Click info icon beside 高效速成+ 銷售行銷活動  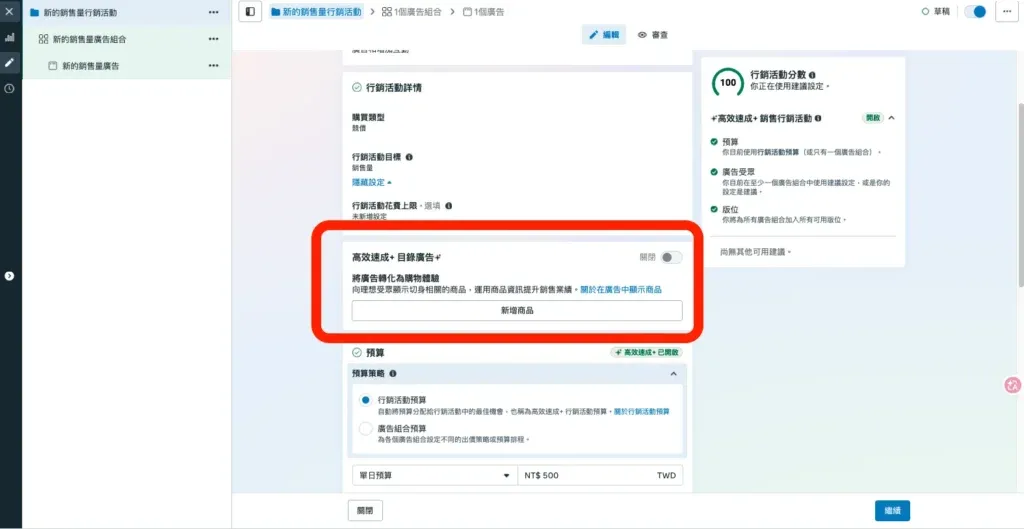pos(818,119)
